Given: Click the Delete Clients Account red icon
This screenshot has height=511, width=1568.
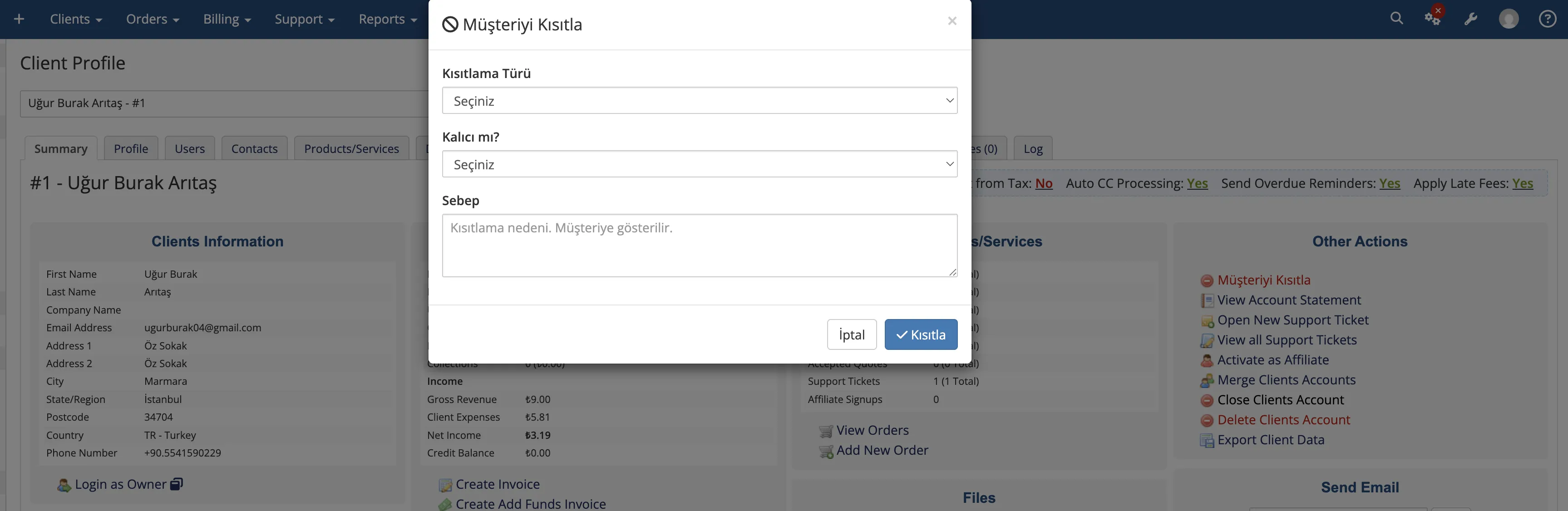Looking at the screenshot, I should tap(1207, 420).
